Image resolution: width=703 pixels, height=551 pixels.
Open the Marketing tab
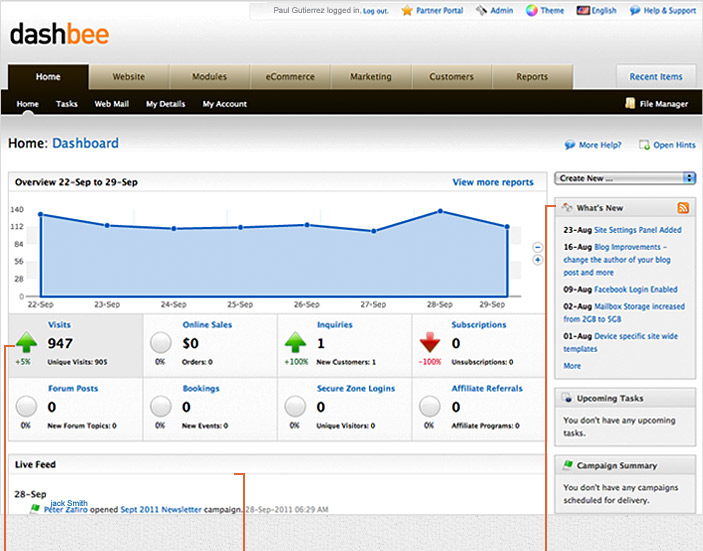(371, 77)
